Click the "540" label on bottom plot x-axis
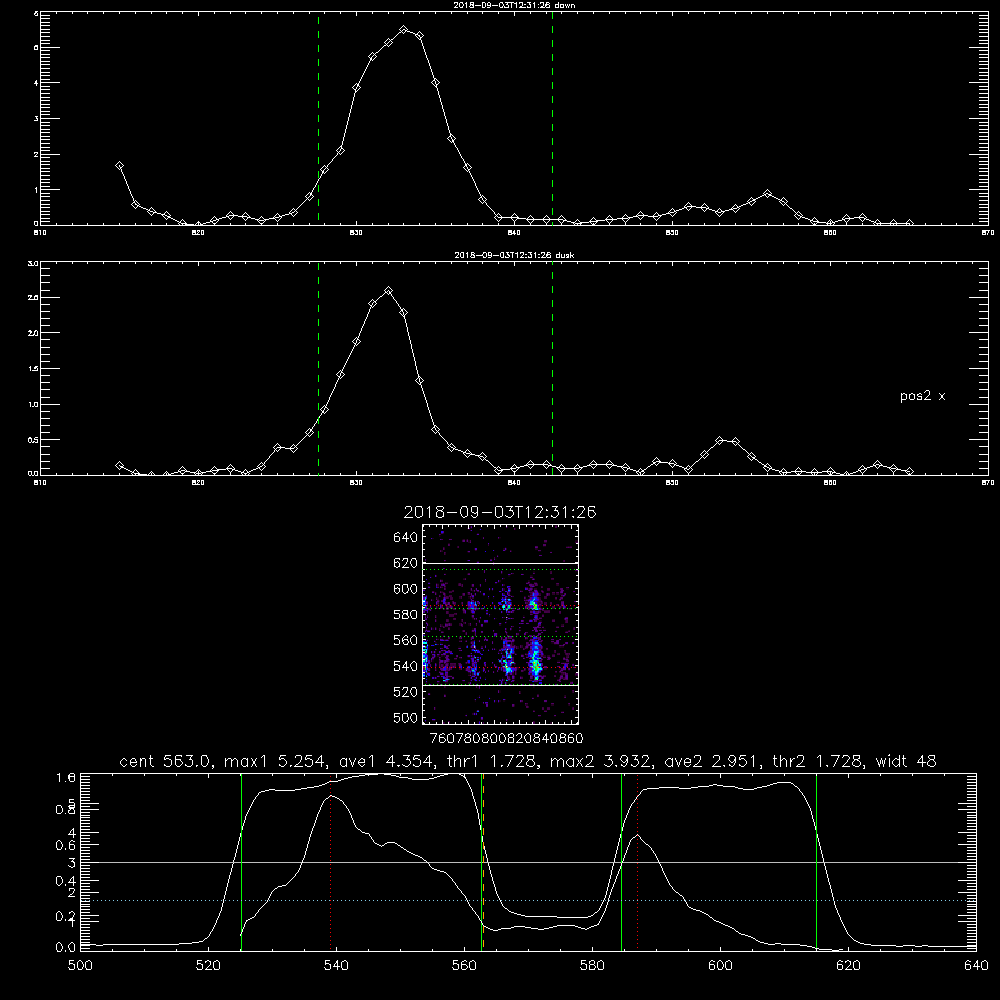The width and height of the screenshot is (1000, 1000). pos(336,966)
